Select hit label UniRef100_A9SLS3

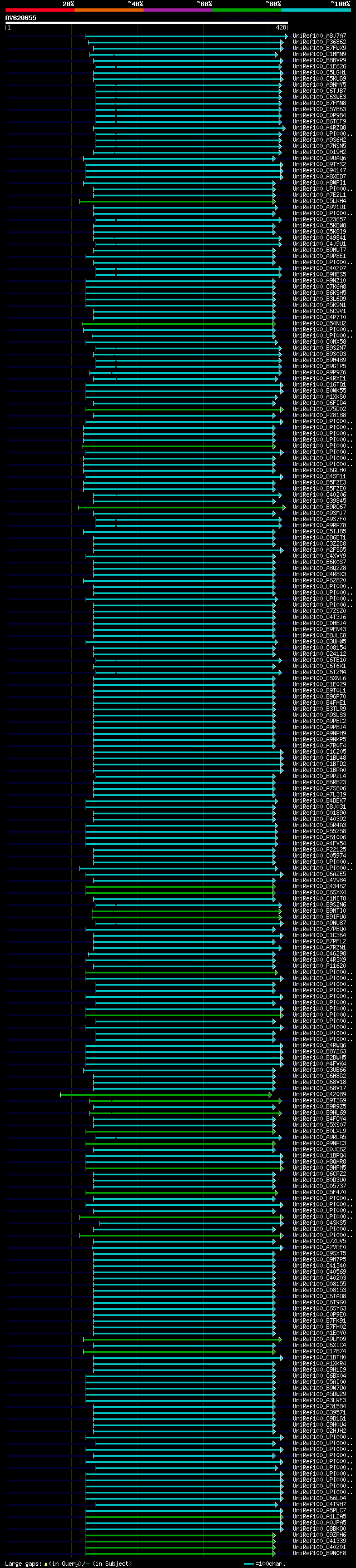319,716
